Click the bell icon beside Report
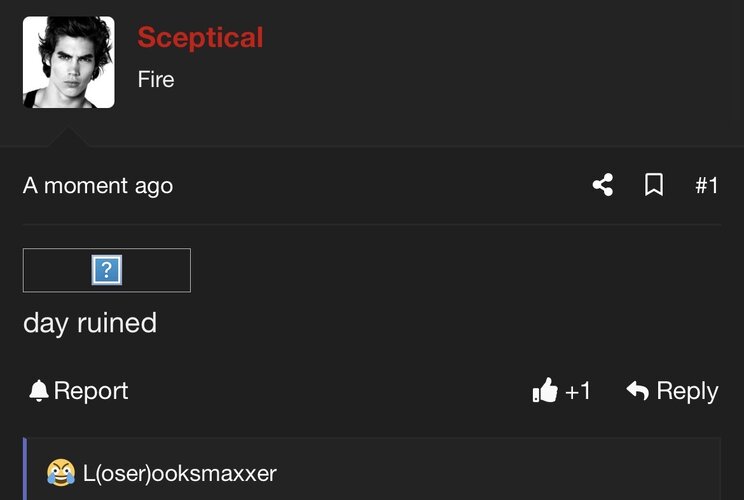The height and width of the screenshot is (500, 744). (39, 391)
